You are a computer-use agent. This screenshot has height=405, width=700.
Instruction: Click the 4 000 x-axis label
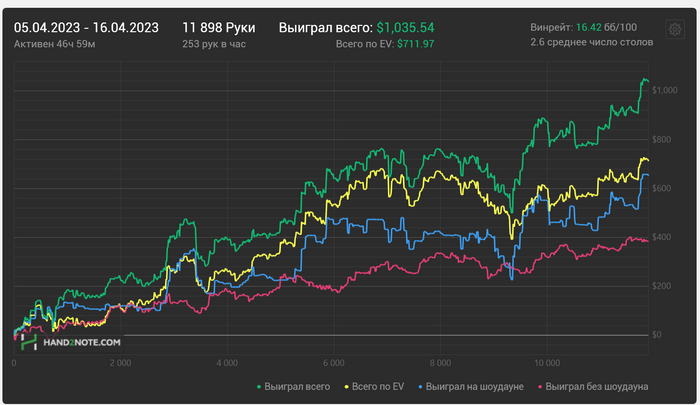[227, 363]
